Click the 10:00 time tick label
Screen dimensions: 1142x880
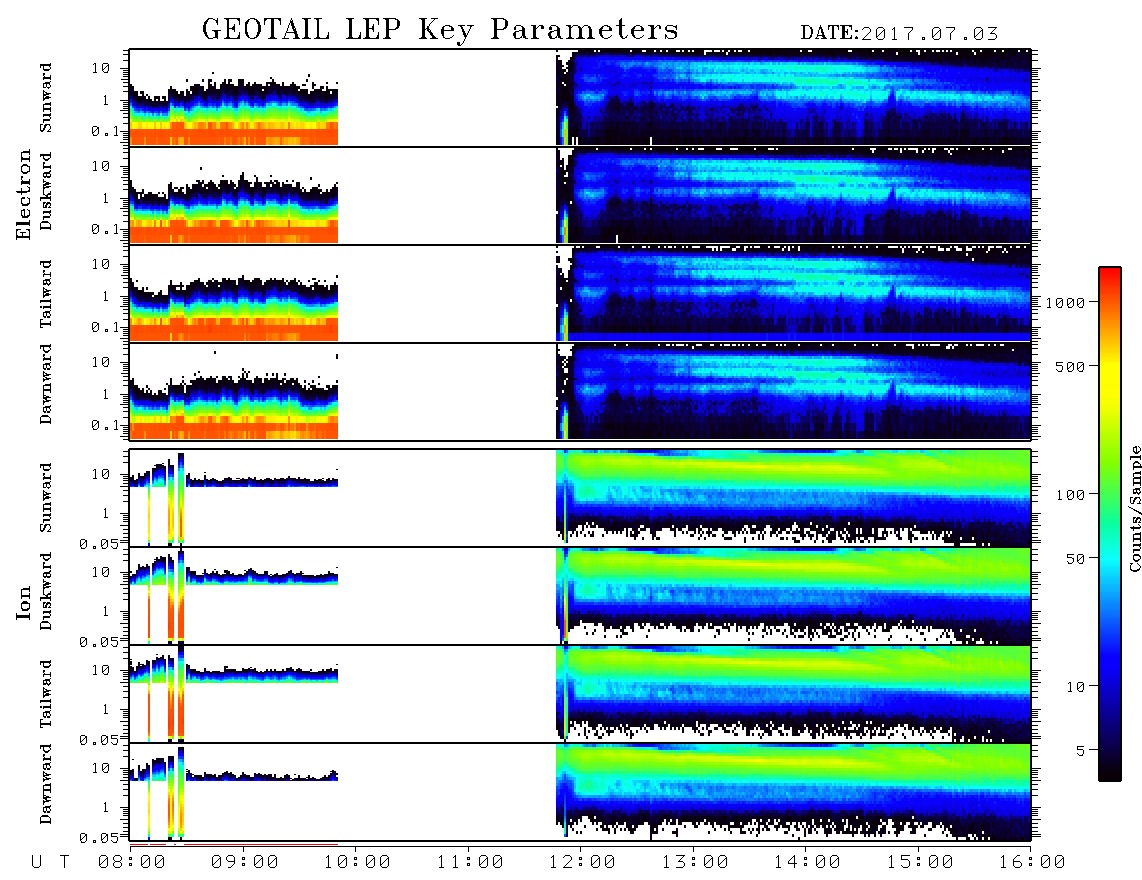[357, 862]
